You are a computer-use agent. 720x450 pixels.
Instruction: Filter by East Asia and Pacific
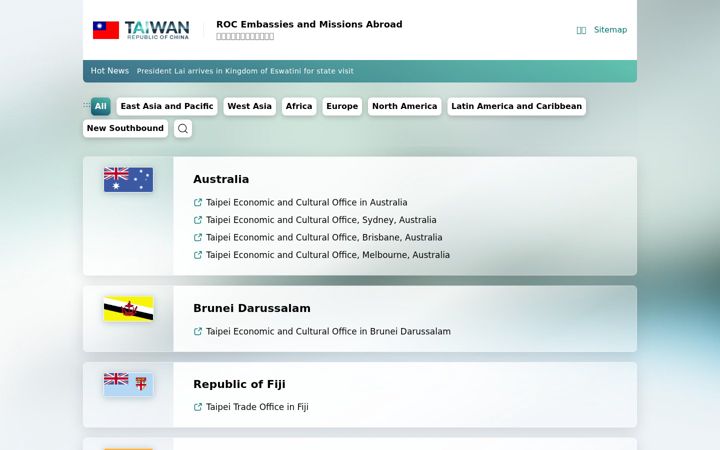167,106
